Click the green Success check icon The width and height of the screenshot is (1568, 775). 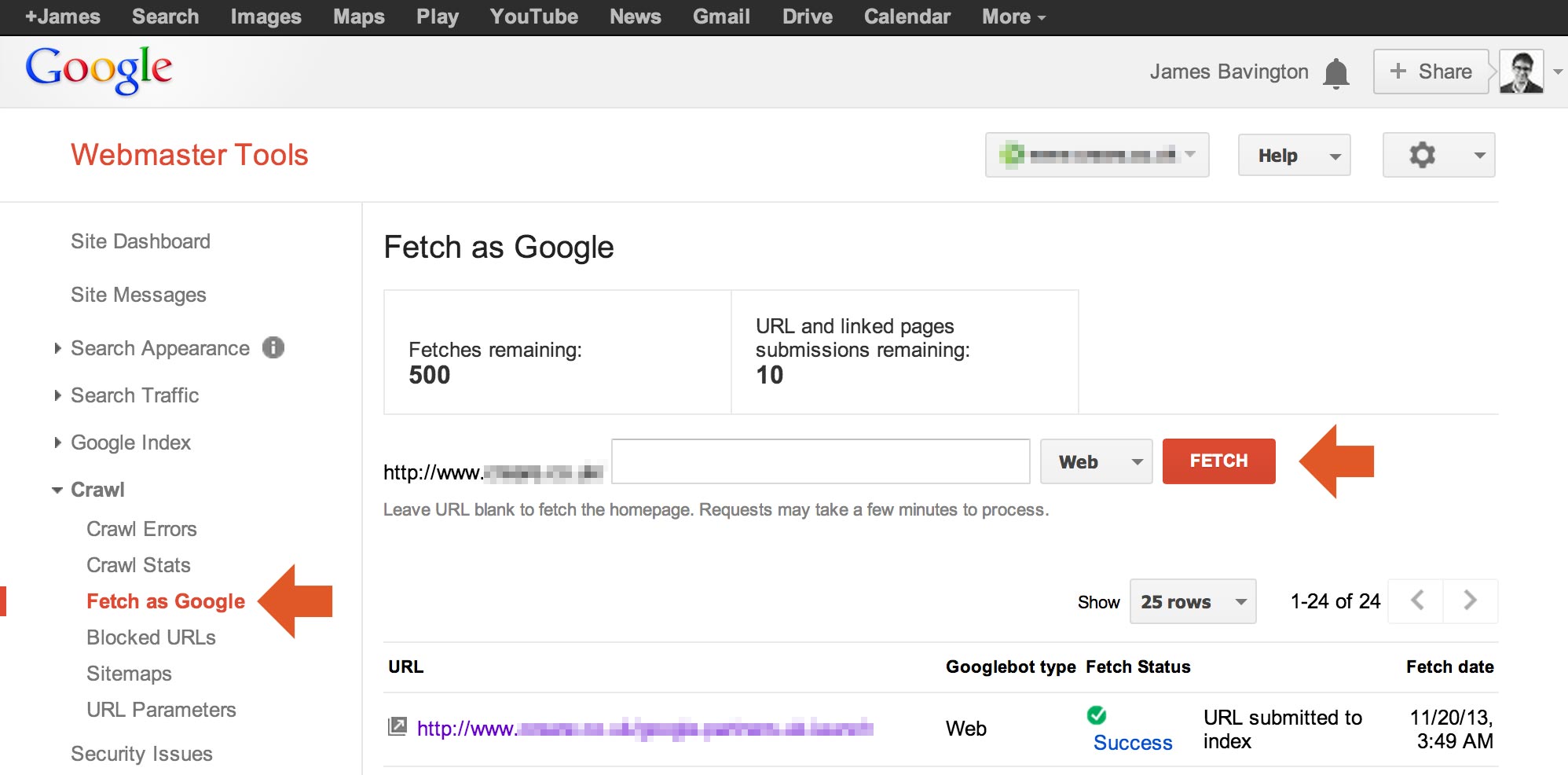pos(1097,715)
